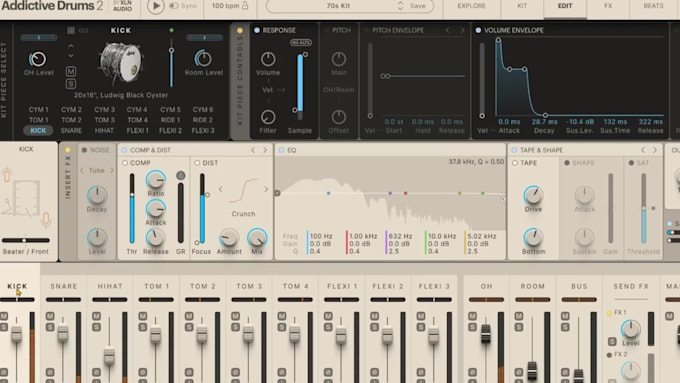Open the EXPLORE tab
The width and height of the screenshot is (680, 383).
[471, 6]
